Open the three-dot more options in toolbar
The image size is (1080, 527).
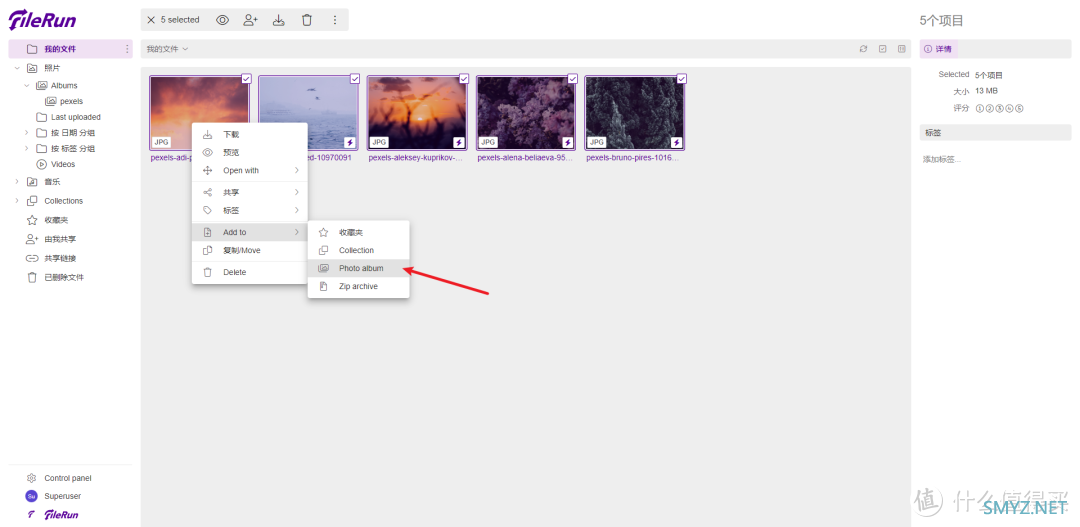[x=335, y=20]
